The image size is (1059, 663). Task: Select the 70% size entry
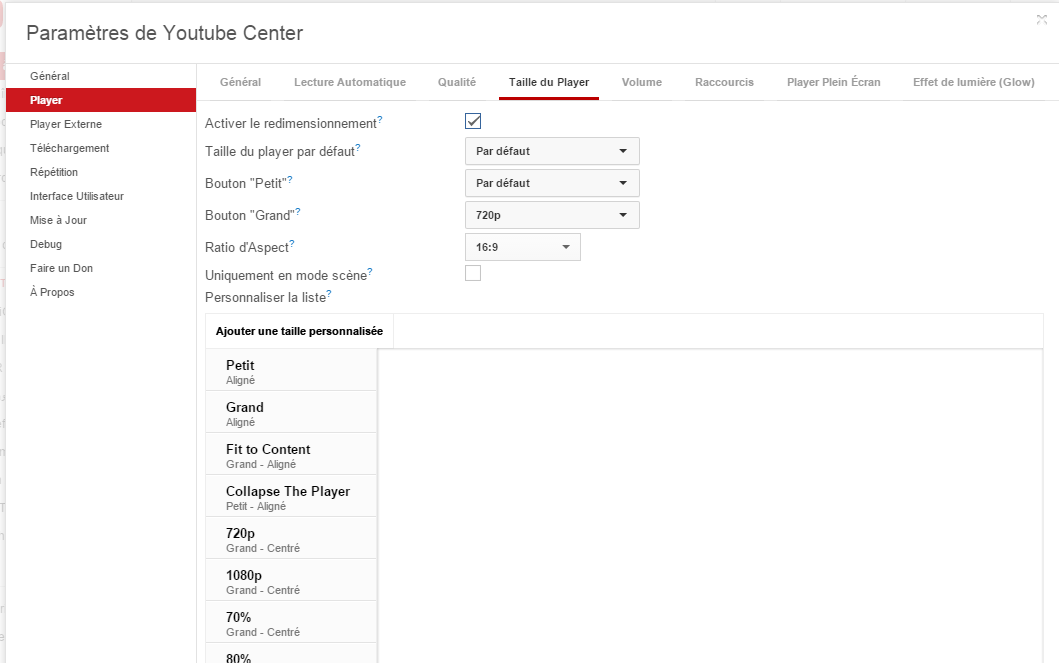tap(291, 622)
